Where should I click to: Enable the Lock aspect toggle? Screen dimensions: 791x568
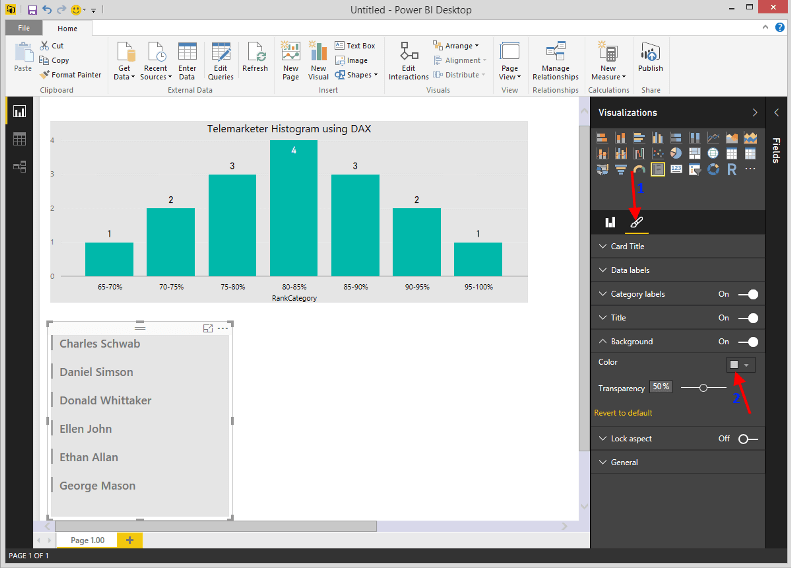(x=748, y=439)
